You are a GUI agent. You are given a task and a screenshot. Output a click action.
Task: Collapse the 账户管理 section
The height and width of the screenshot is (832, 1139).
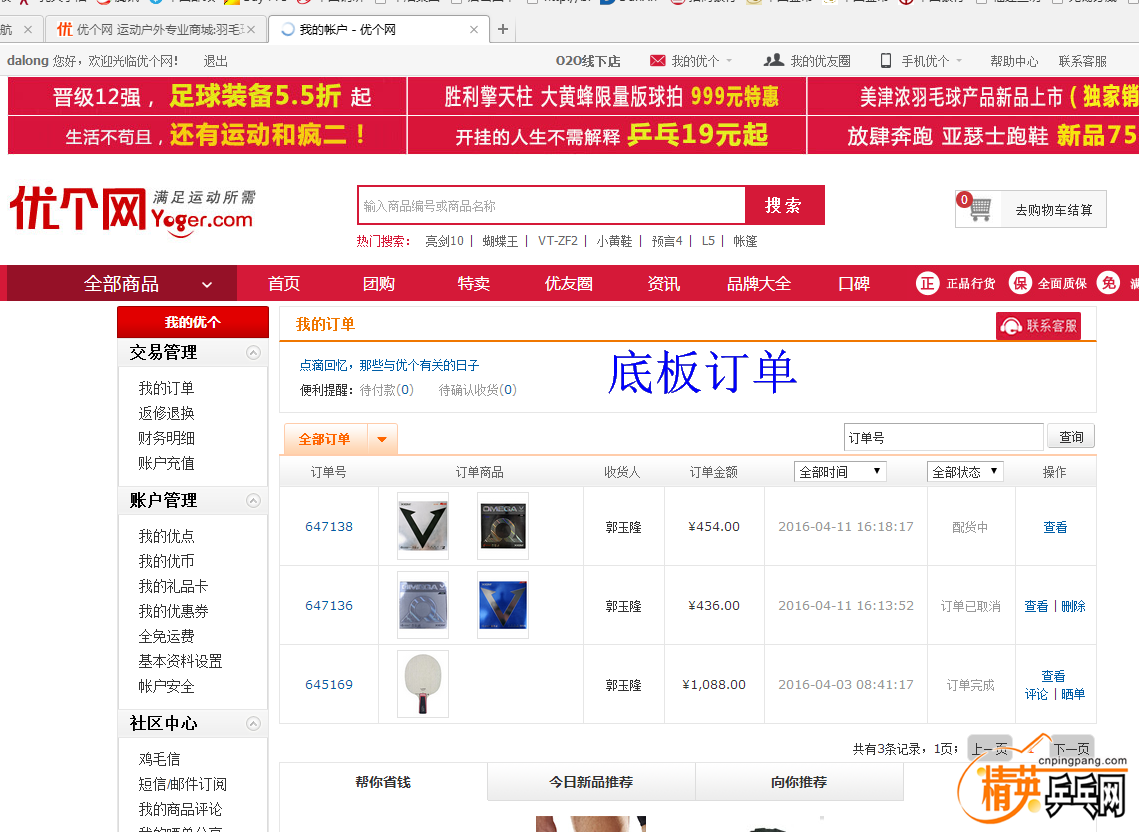[x=253, y=501]
